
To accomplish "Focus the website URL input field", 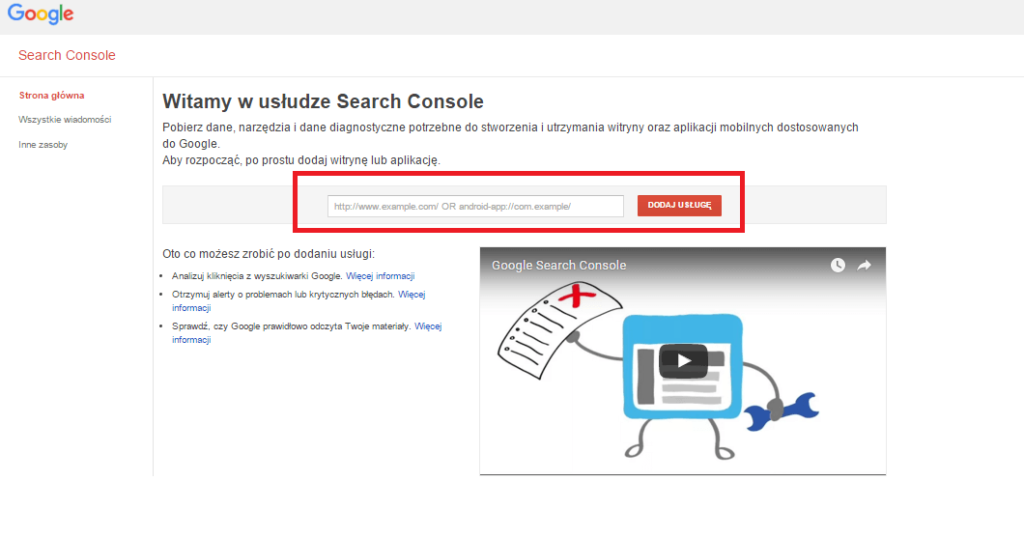I will (x=475, y=206).
